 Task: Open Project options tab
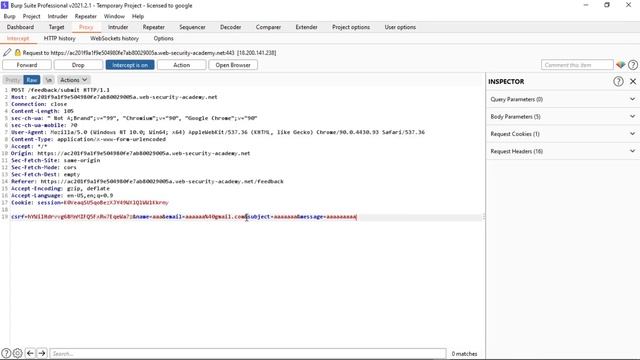pyautogui.click(x=351, y=27)
